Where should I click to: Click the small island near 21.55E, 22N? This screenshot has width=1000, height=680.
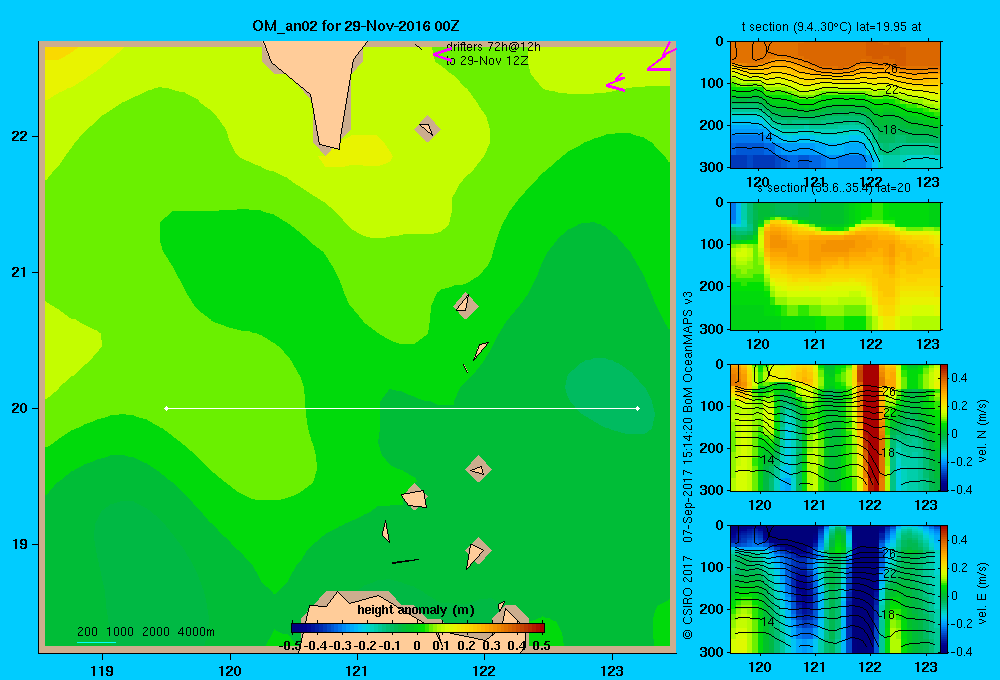click(427, 129)
